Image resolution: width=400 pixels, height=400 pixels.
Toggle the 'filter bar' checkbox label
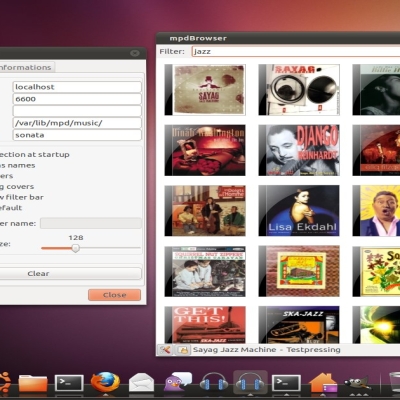click(22, 197)
